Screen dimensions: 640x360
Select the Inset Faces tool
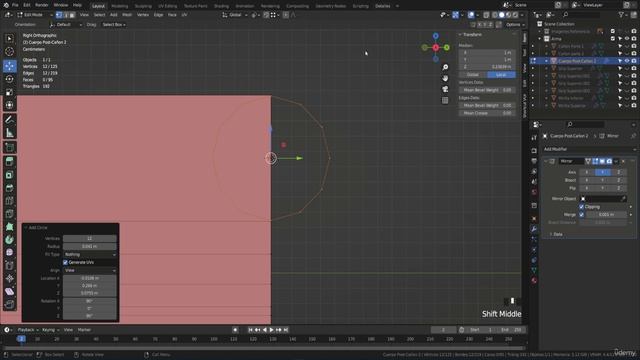click(9, 175)
